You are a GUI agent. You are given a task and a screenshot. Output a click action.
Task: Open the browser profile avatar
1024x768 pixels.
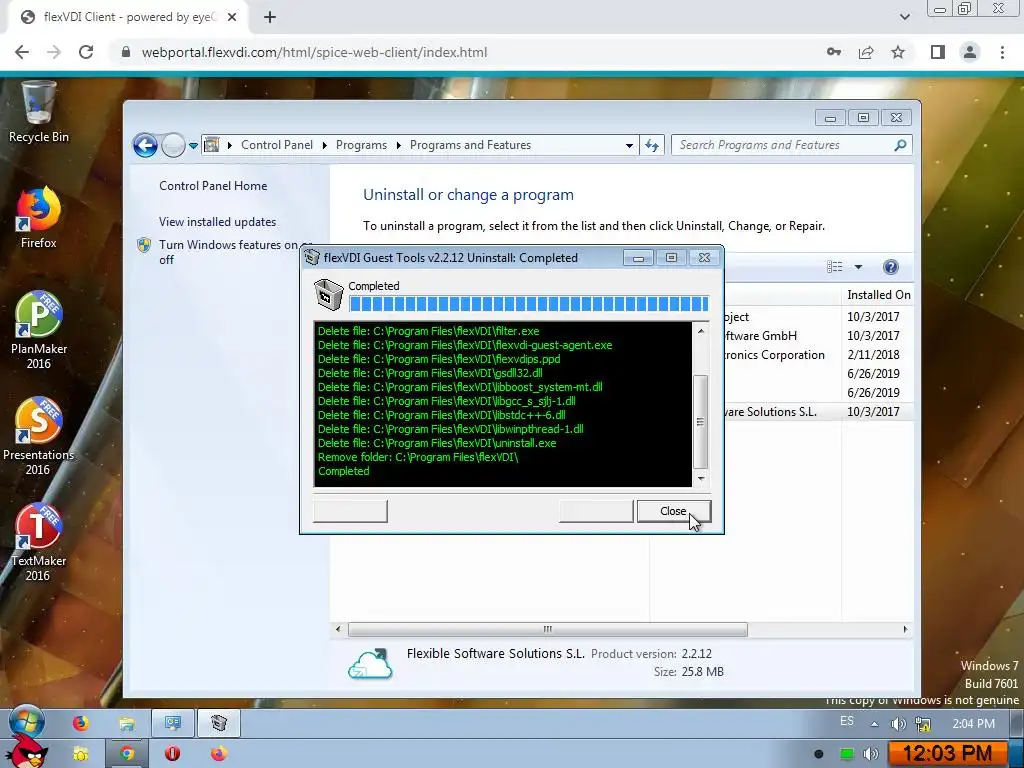[970, 52]
